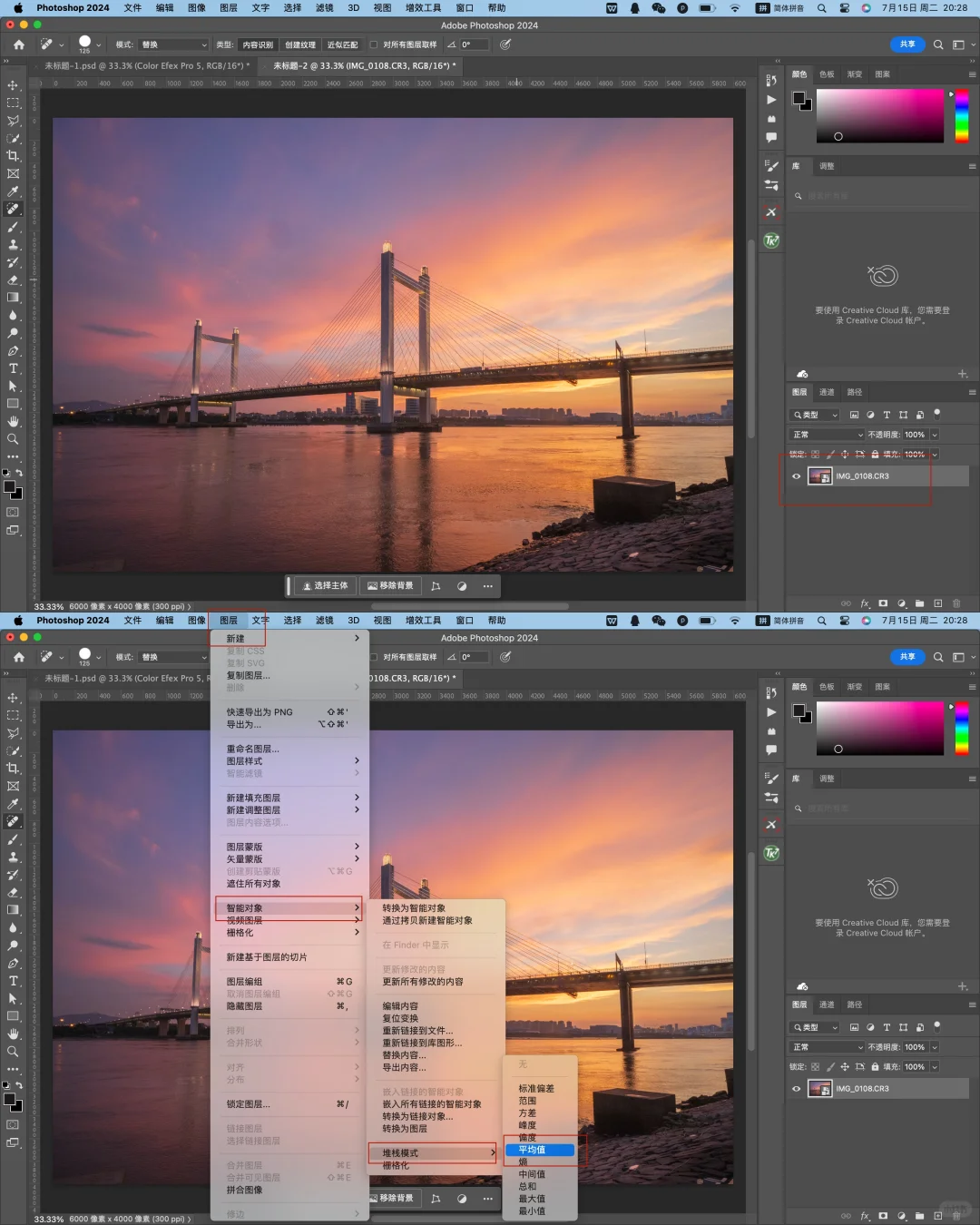This screenshot has height=1225, width=980.
Task: Select the Type tool in lower window
Action: 13,981
